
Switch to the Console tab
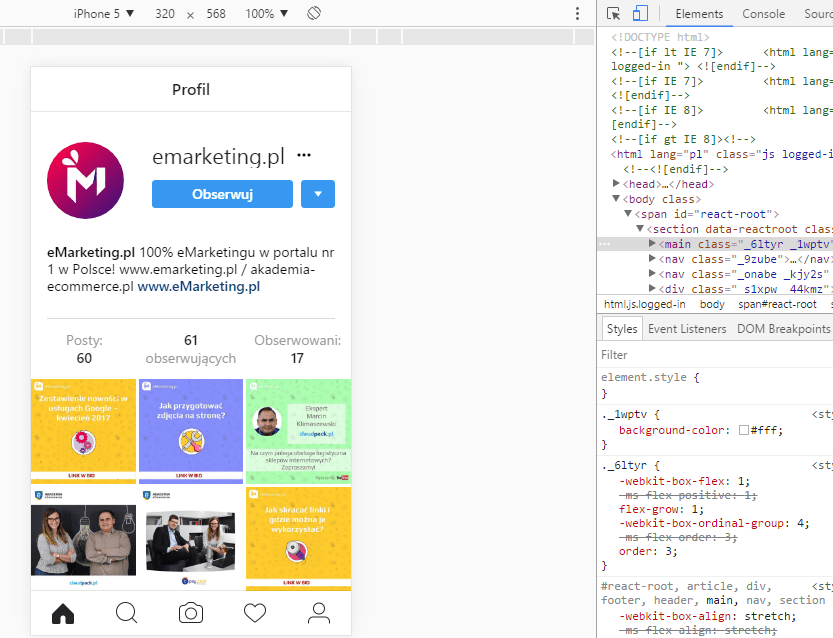(x=763, y=14)
